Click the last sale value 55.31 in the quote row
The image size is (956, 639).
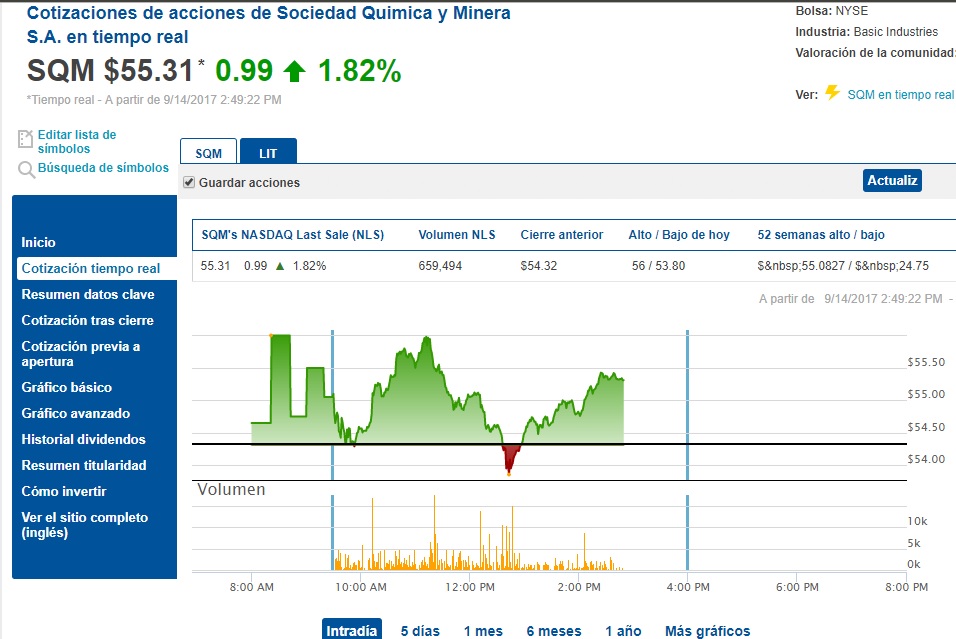(x=215, y=266)
